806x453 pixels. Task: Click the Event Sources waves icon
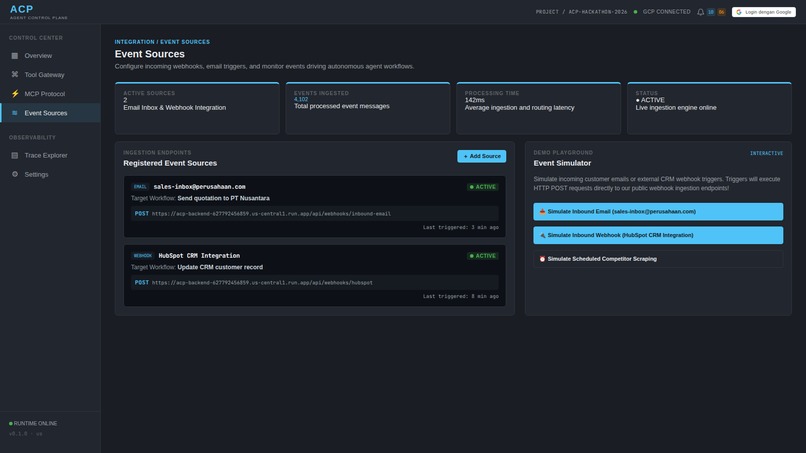pos(14,113)
